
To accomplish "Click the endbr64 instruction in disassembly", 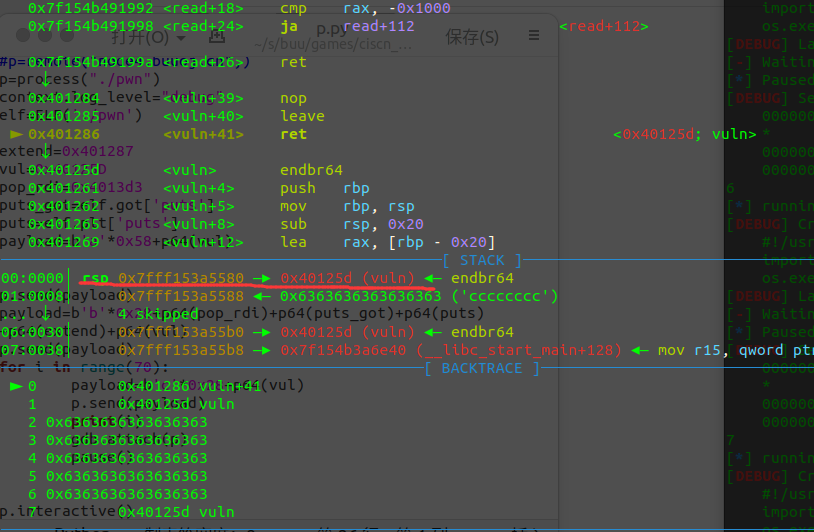I will click(311, 170).
